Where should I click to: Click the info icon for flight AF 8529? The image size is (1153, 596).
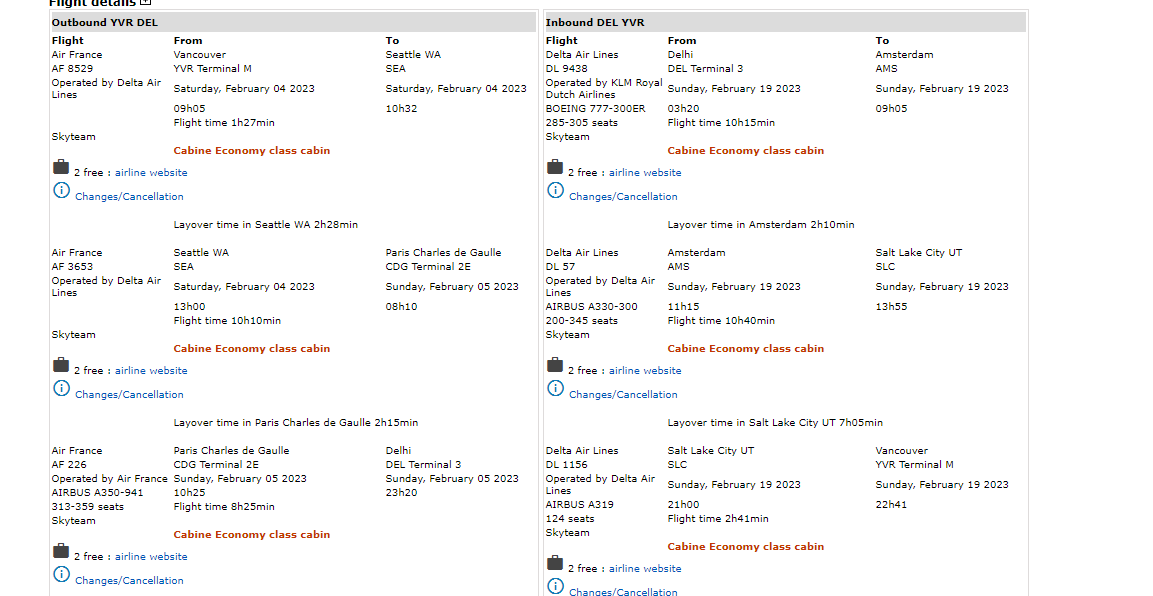[61, 190]
